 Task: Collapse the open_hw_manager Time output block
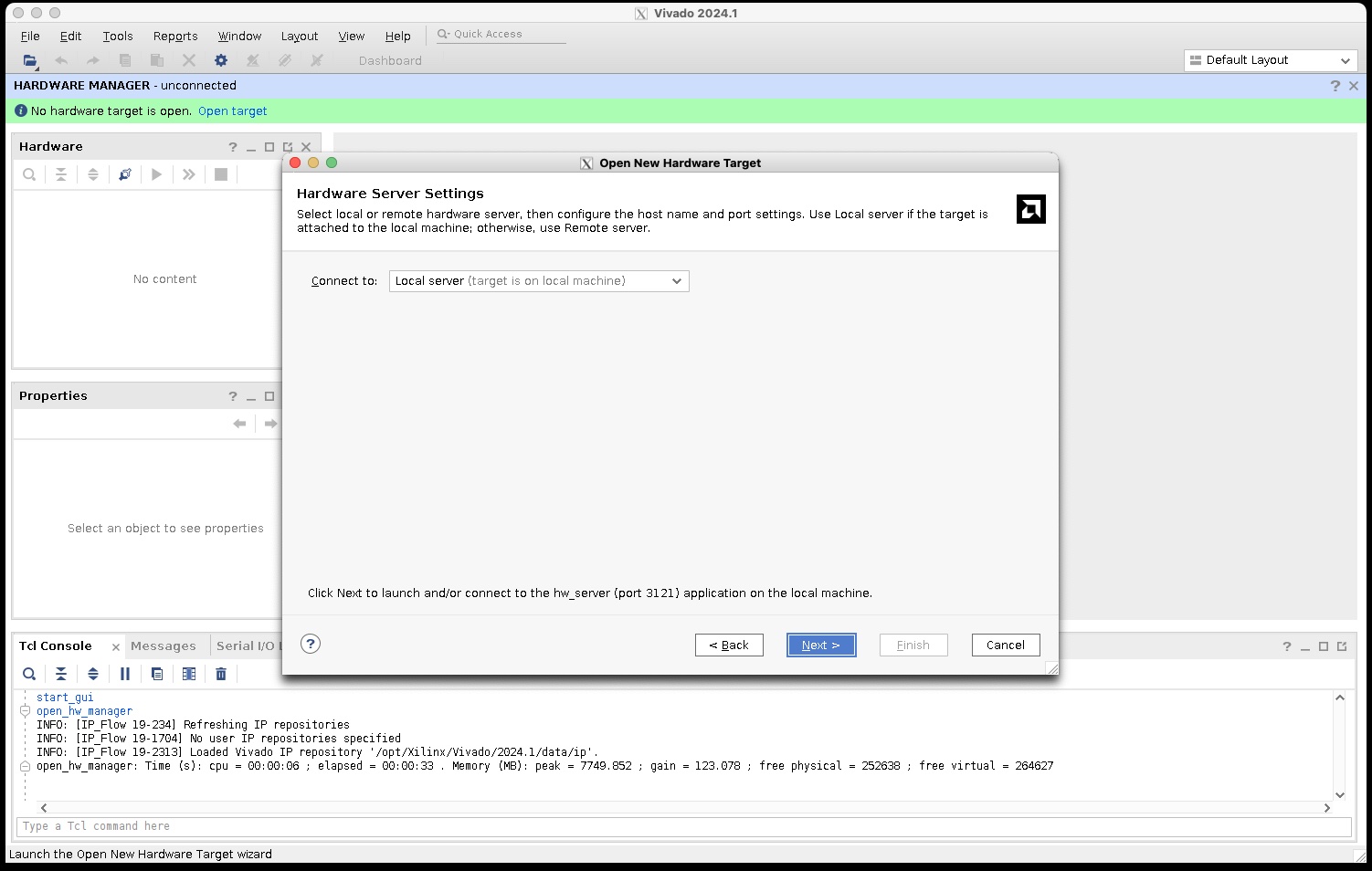[26, 766]
